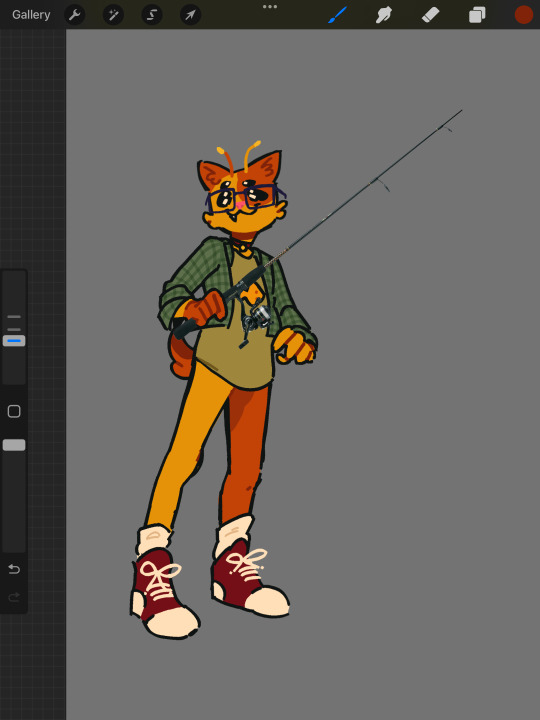The width and height of the screenshot is (540, 720).
Task: Activate the Transform arrow tool
Action: [190, 15]
